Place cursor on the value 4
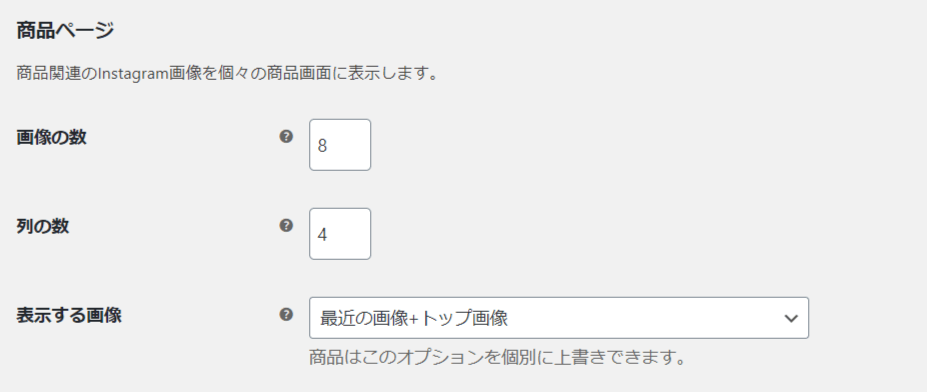The image size is (927, 392). 322,235
